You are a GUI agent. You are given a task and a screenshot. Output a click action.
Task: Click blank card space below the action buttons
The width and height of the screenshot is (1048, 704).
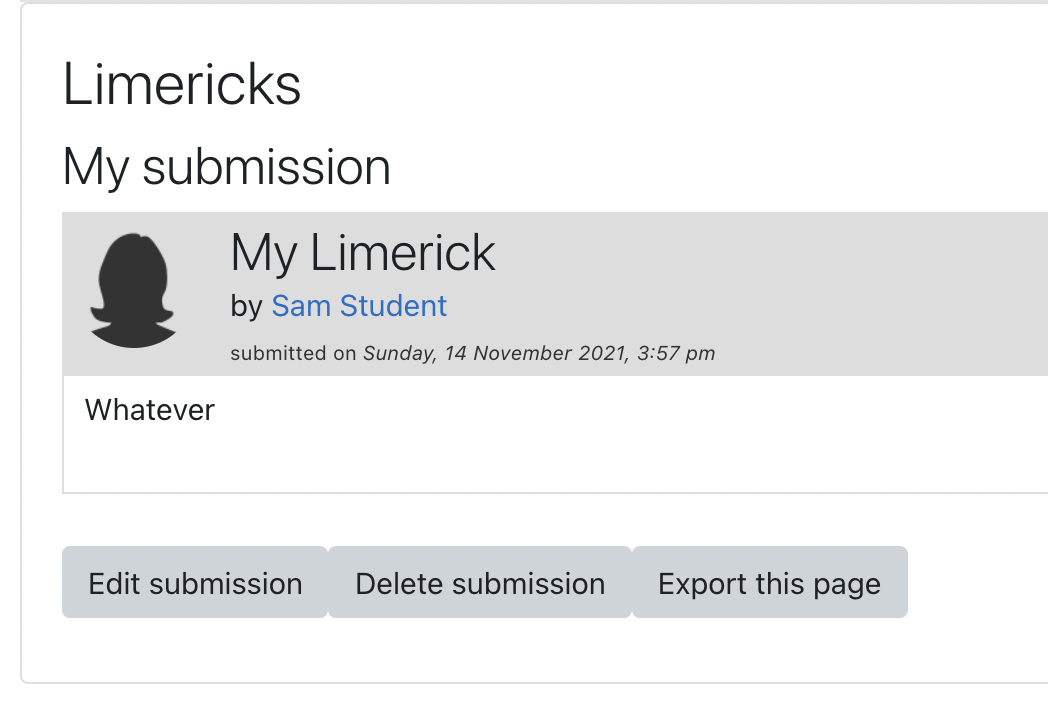pyautogui.click(x=535, y=650)
